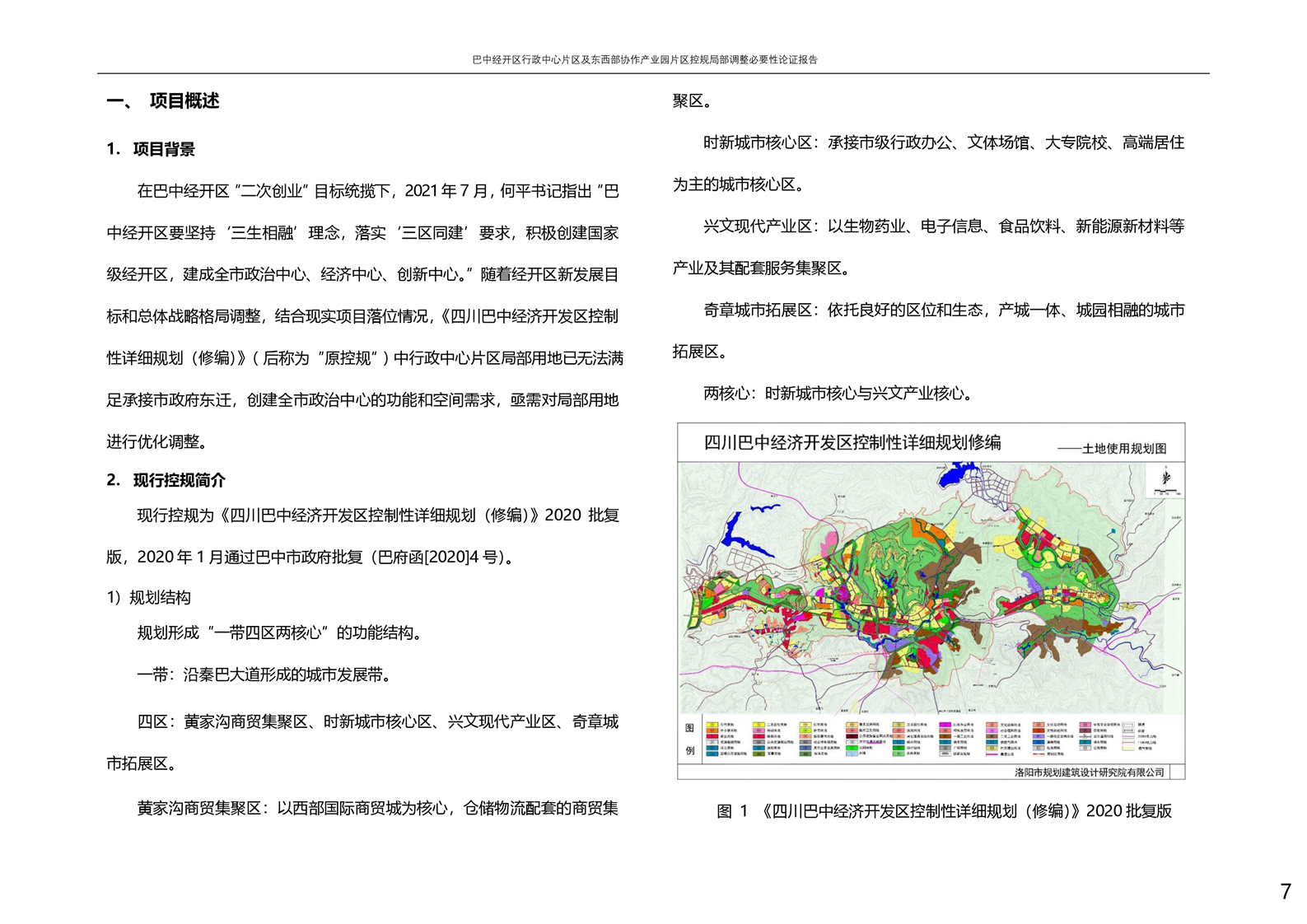
Task: Click the line "为主的城市核心区。"
Action: coord(739,184)
